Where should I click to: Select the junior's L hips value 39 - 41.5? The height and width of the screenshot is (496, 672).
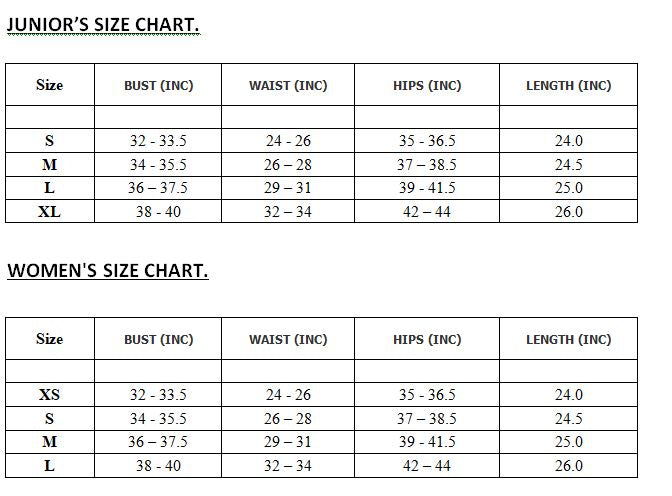(427, 188)
